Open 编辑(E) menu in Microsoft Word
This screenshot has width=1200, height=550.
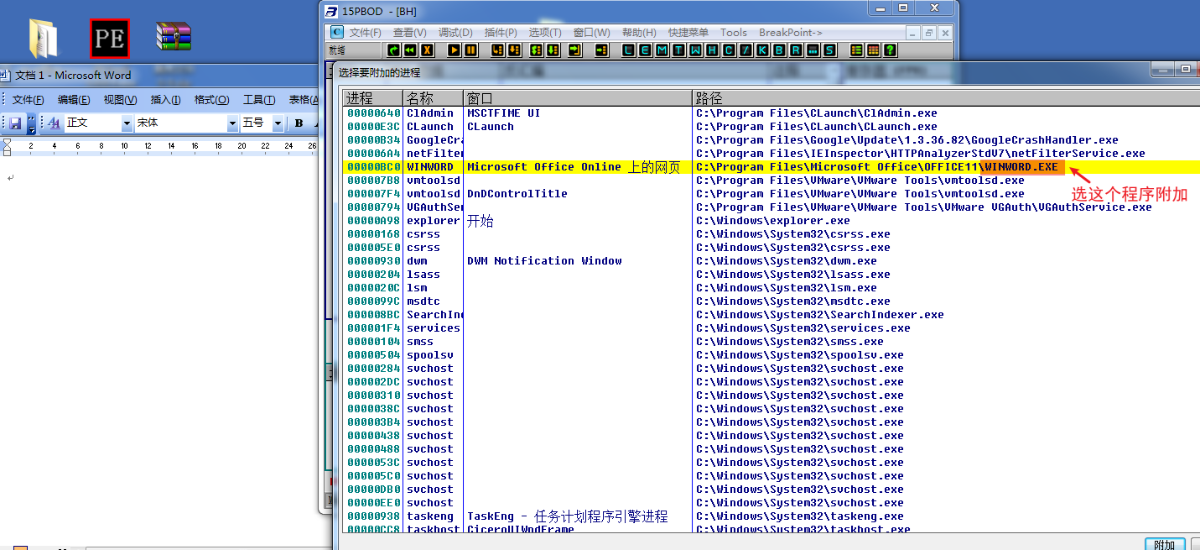74,99
